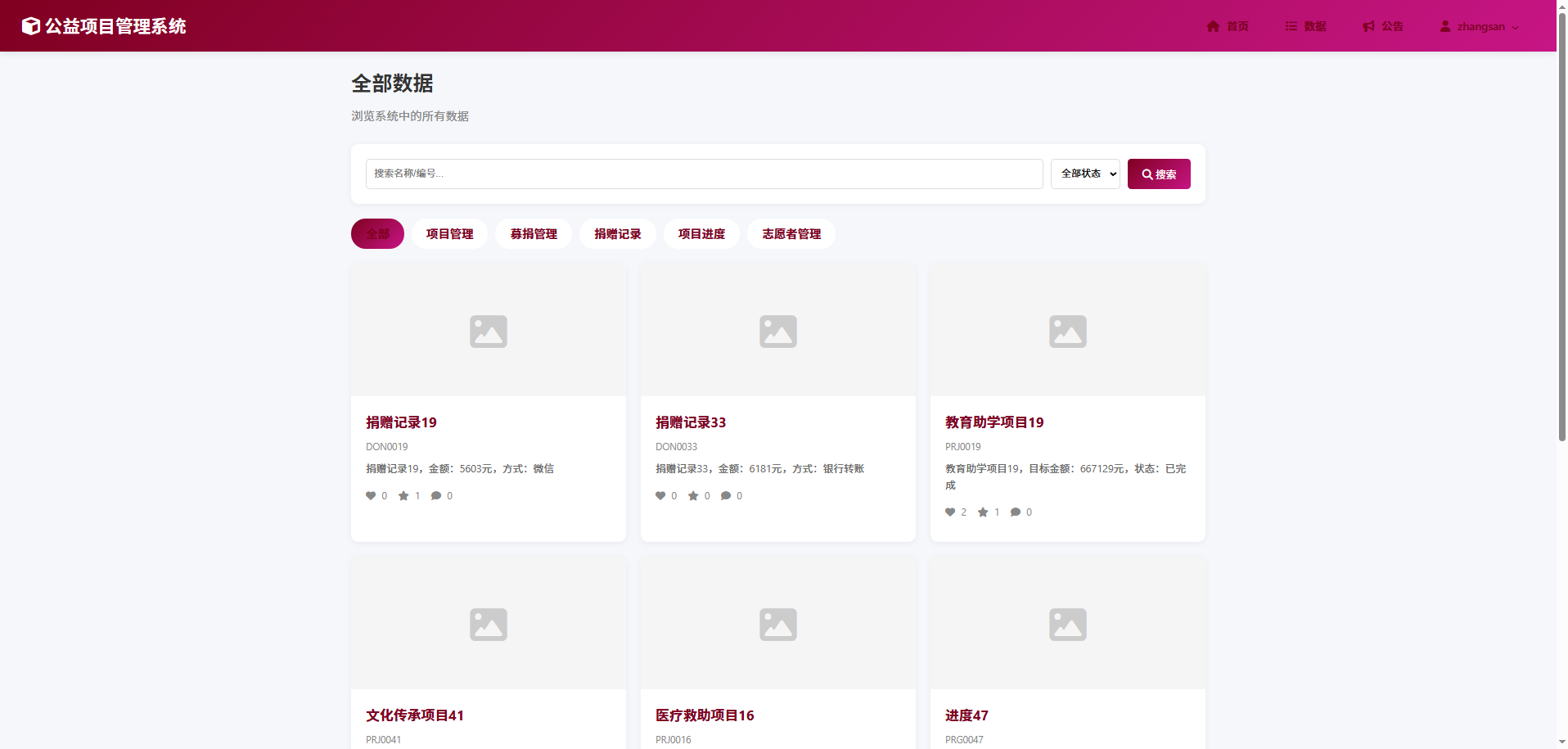
Task: Click the 医疗救助项目16 title link
Action: 705,715
